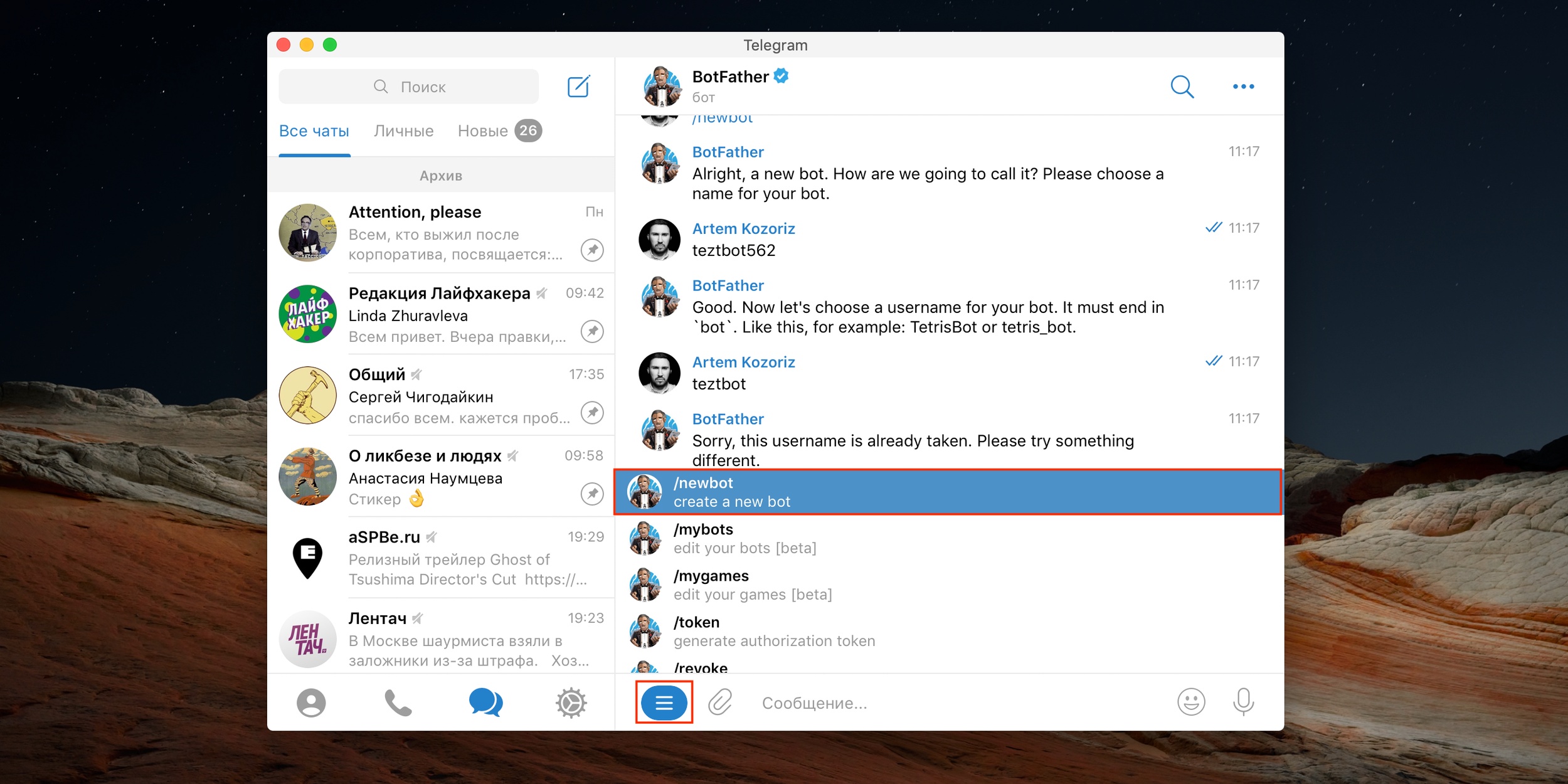The image size is (1568, 784).
Task: Click the BotFather avatar in the chat header
Action: 661,86
